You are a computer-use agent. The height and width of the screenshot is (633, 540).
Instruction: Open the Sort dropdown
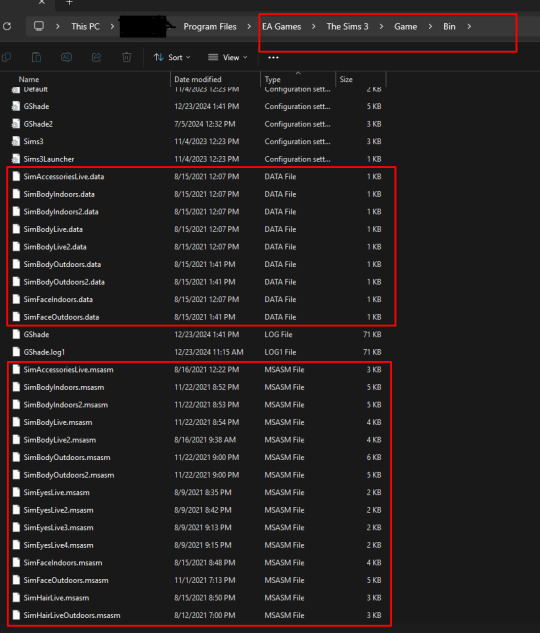point(172,57)
